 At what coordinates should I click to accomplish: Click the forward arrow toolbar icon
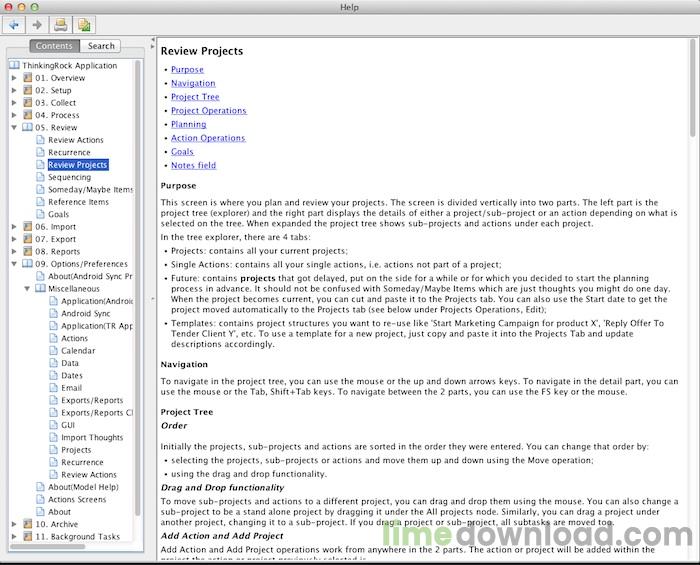click(x=37, y=25)
